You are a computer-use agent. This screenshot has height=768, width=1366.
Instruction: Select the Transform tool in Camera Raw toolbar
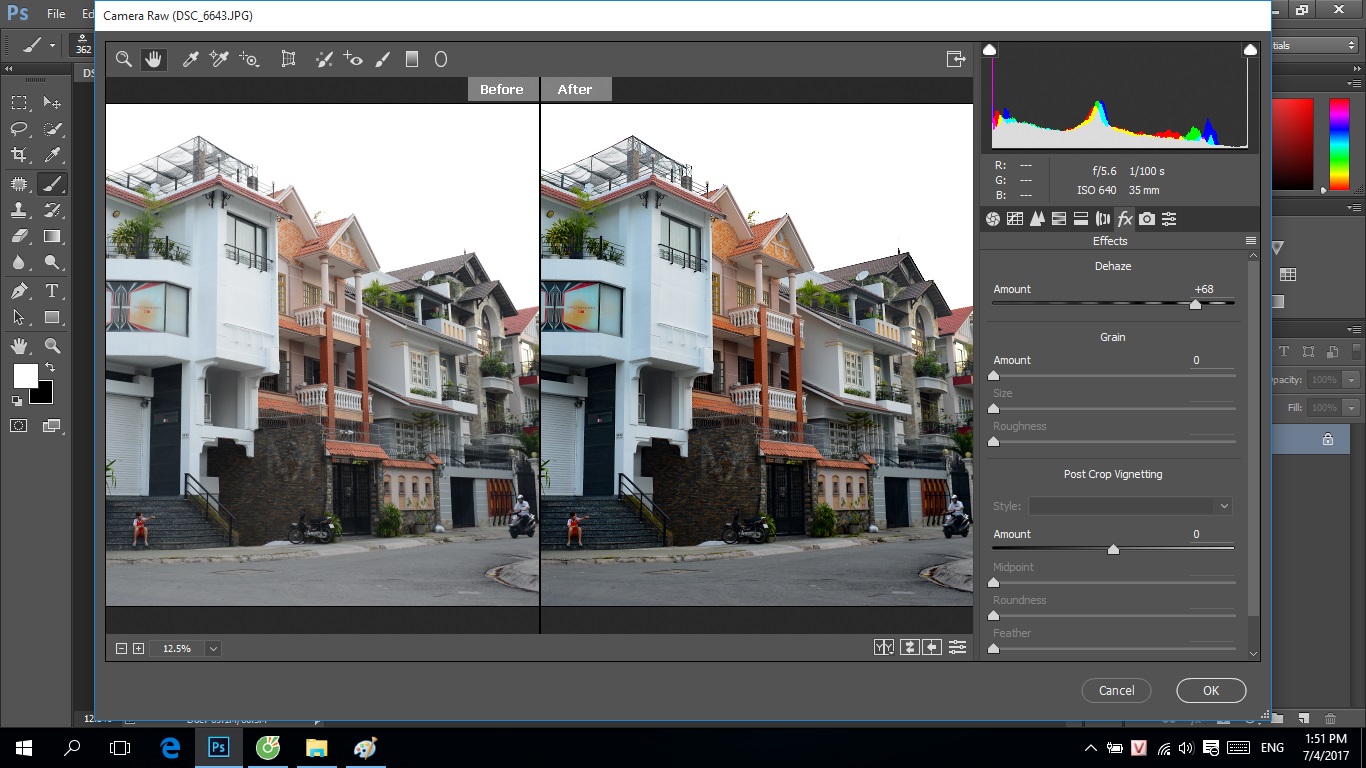pos(289,59)
